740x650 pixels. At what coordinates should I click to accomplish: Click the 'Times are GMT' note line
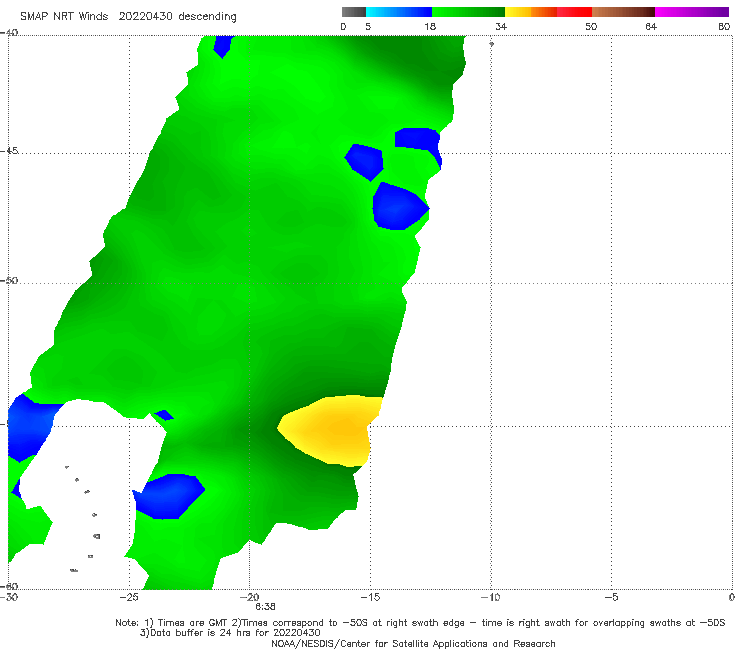420,623
